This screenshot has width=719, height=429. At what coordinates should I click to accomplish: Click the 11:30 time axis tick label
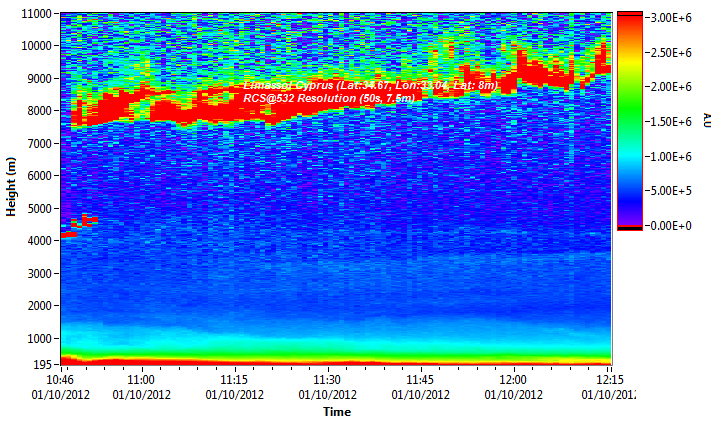[327, 380]
